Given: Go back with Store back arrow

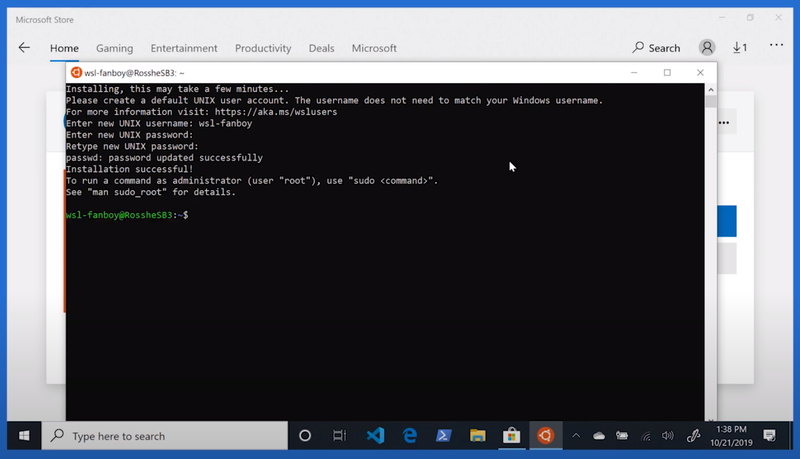Looking at the screenshot, I should coord(24,48).
